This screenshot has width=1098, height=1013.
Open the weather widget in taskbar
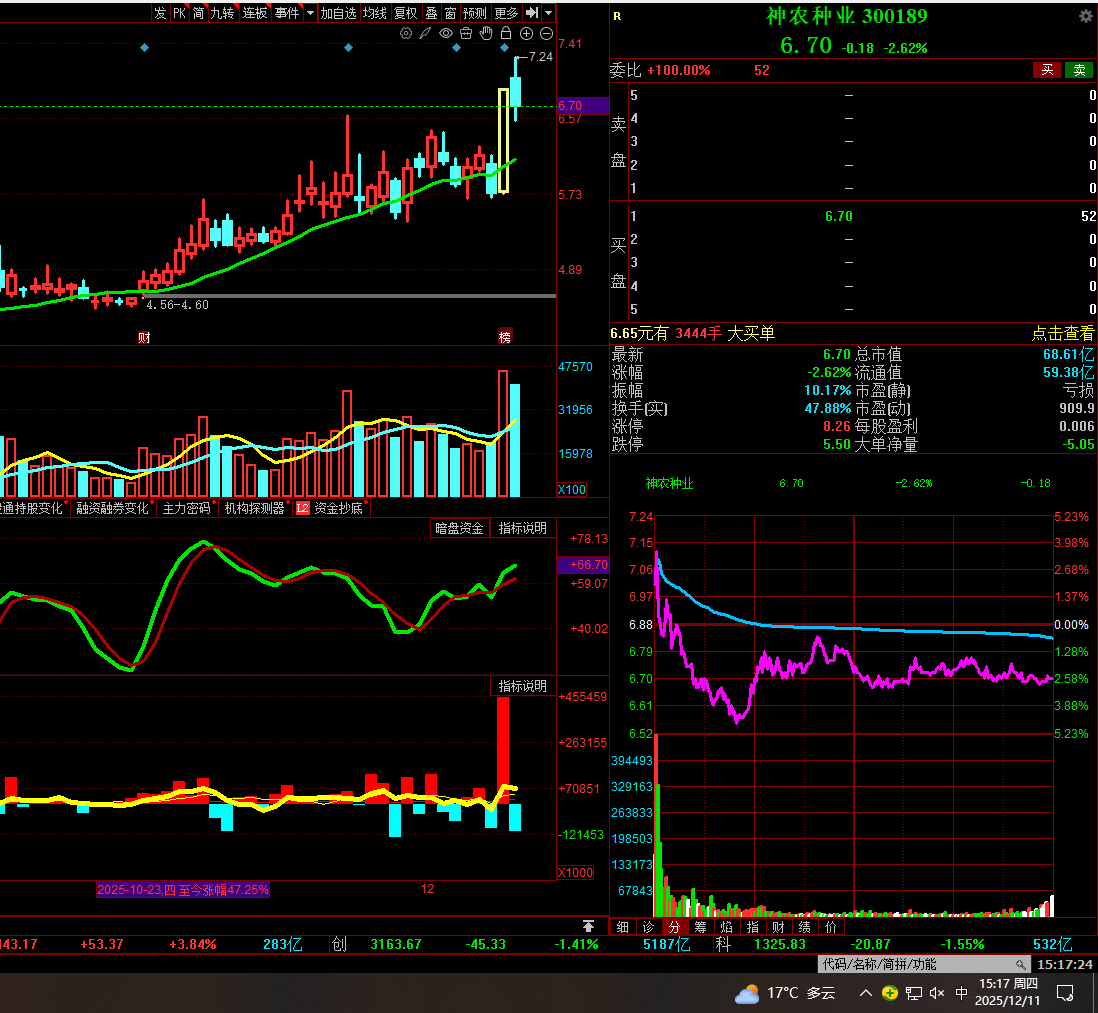(786, 993)
